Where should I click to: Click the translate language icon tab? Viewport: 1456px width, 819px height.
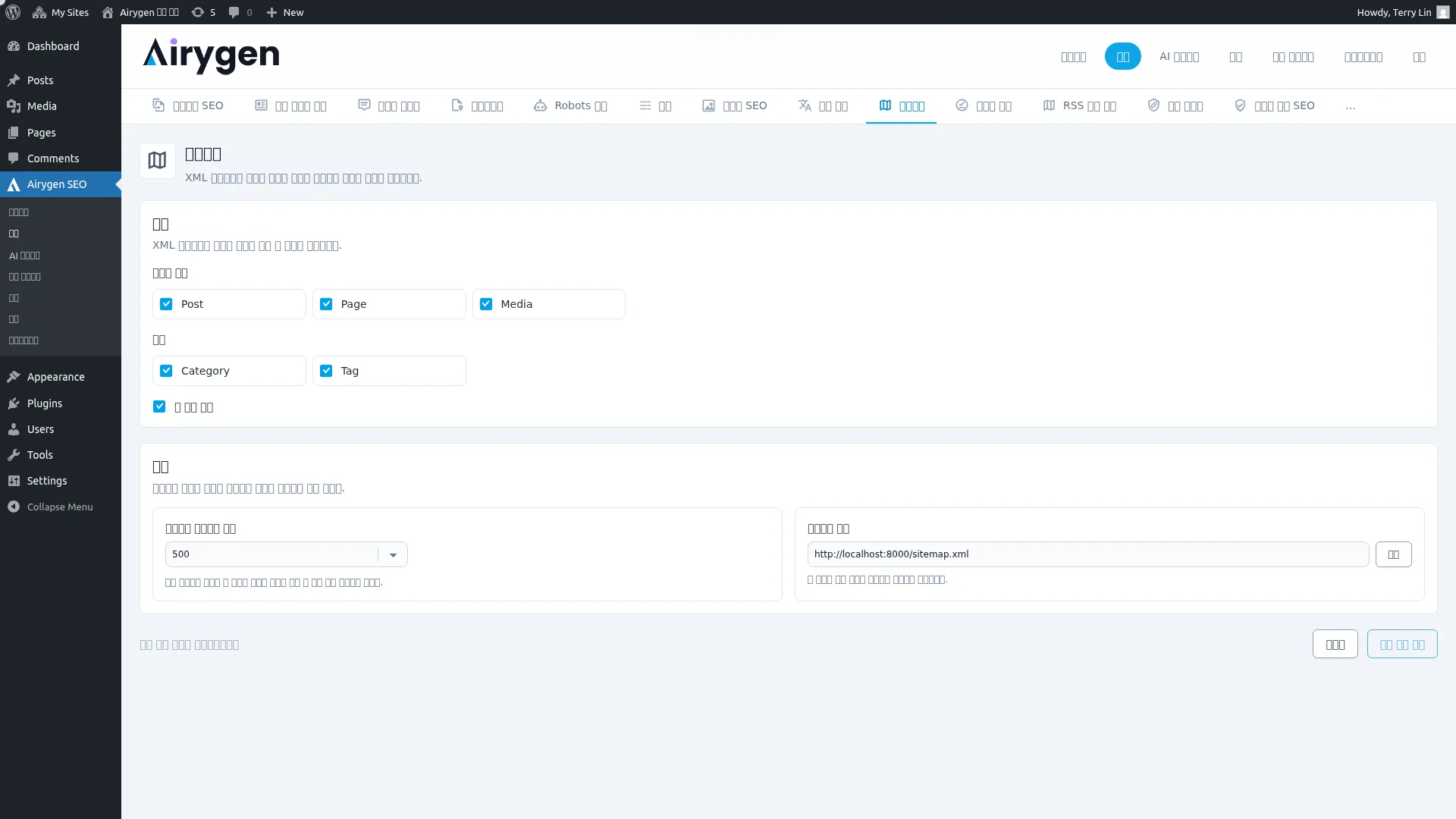805,105
